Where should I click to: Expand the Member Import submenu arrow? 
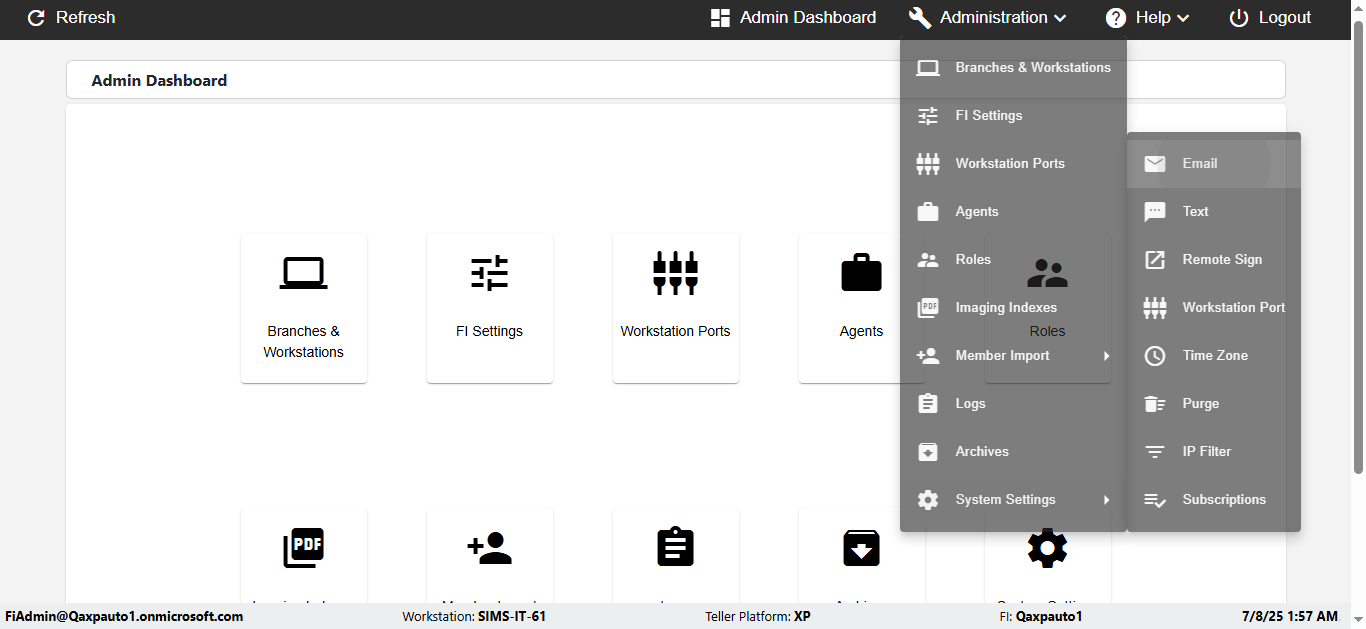click(x=1106, y=356)
